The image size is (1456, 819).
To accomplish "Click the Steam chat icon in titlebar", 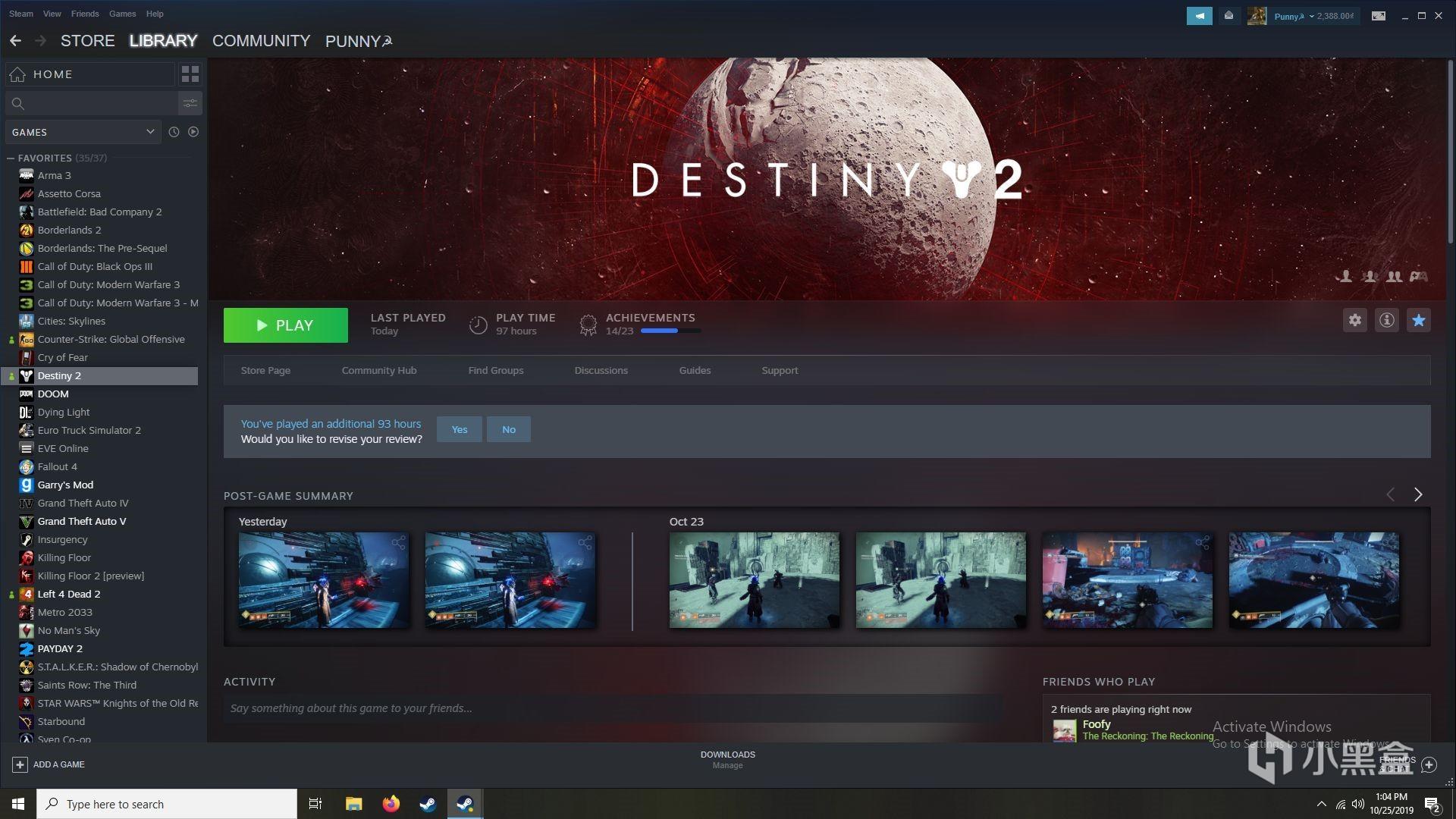I will pyautogui.click(x=1199, y=15).
